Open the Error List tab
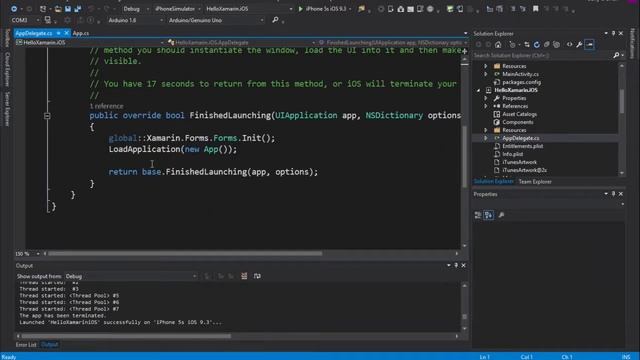Image resolution: width=640 pixels, height=360 pixels. pyautogui.click(x=26, y=345)
